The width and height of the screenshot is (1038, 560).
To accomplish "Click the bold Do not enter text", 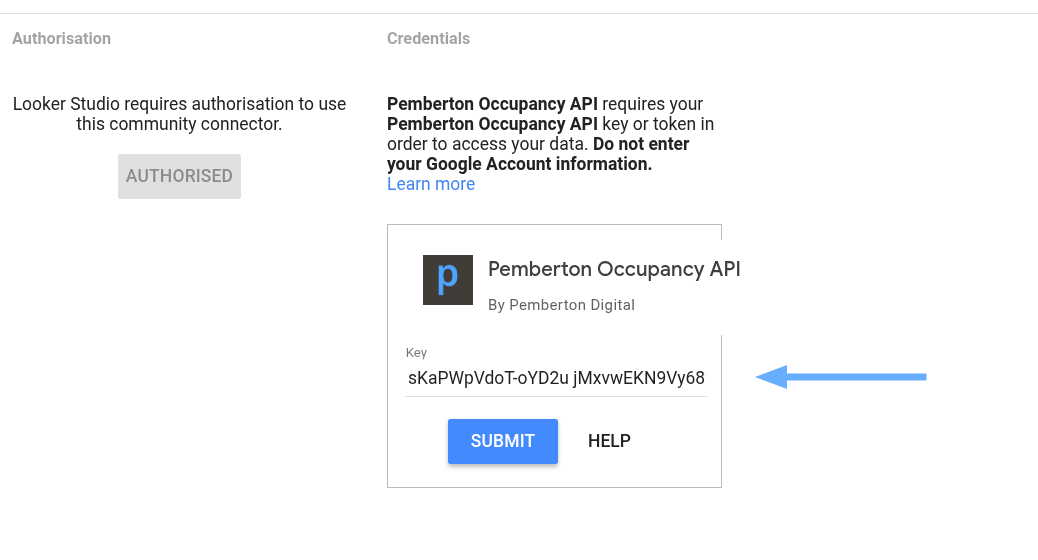I will tap(641, 144).
